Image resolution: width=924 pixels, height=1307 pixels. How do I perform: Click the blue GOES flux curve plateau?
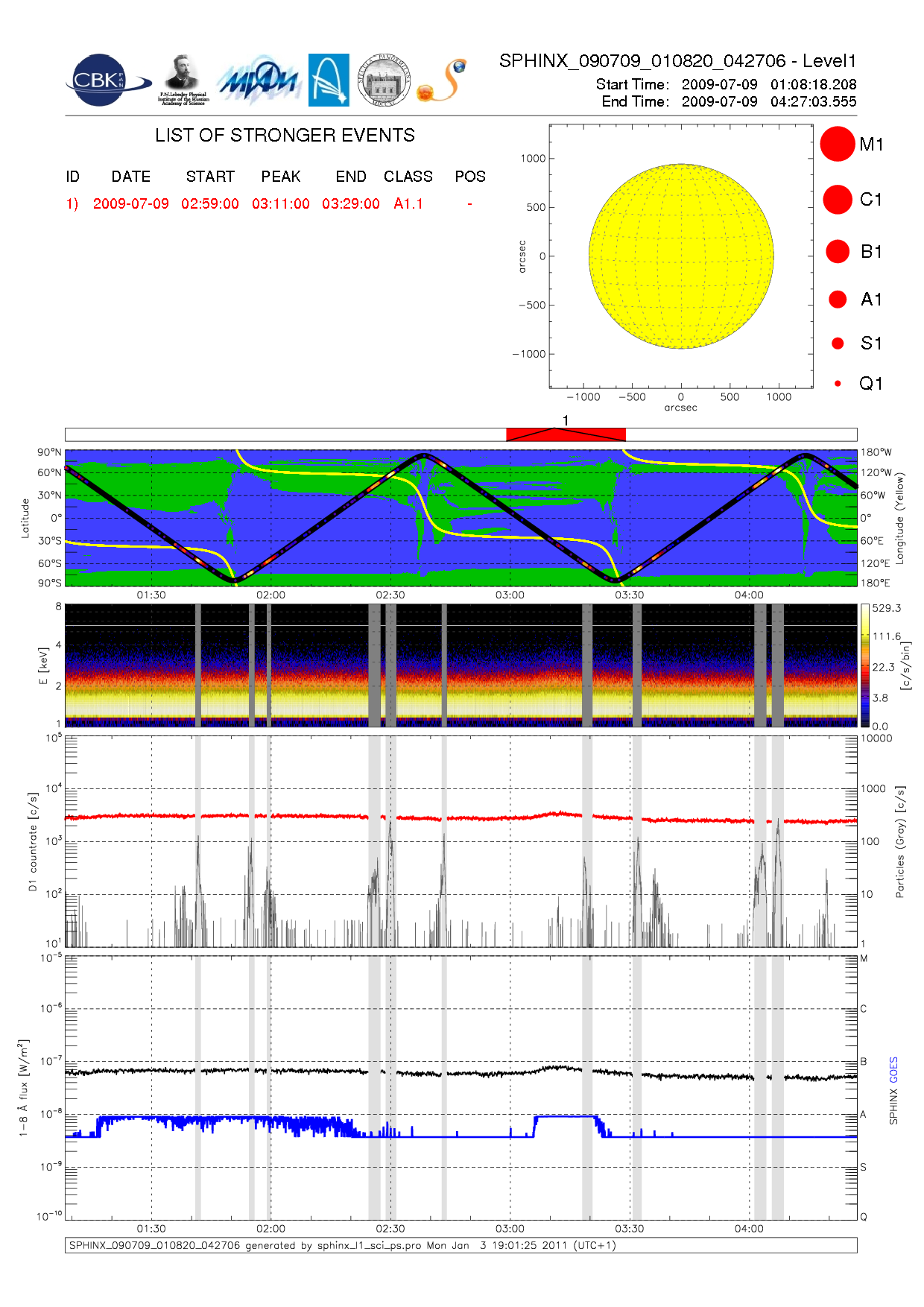565,1116
